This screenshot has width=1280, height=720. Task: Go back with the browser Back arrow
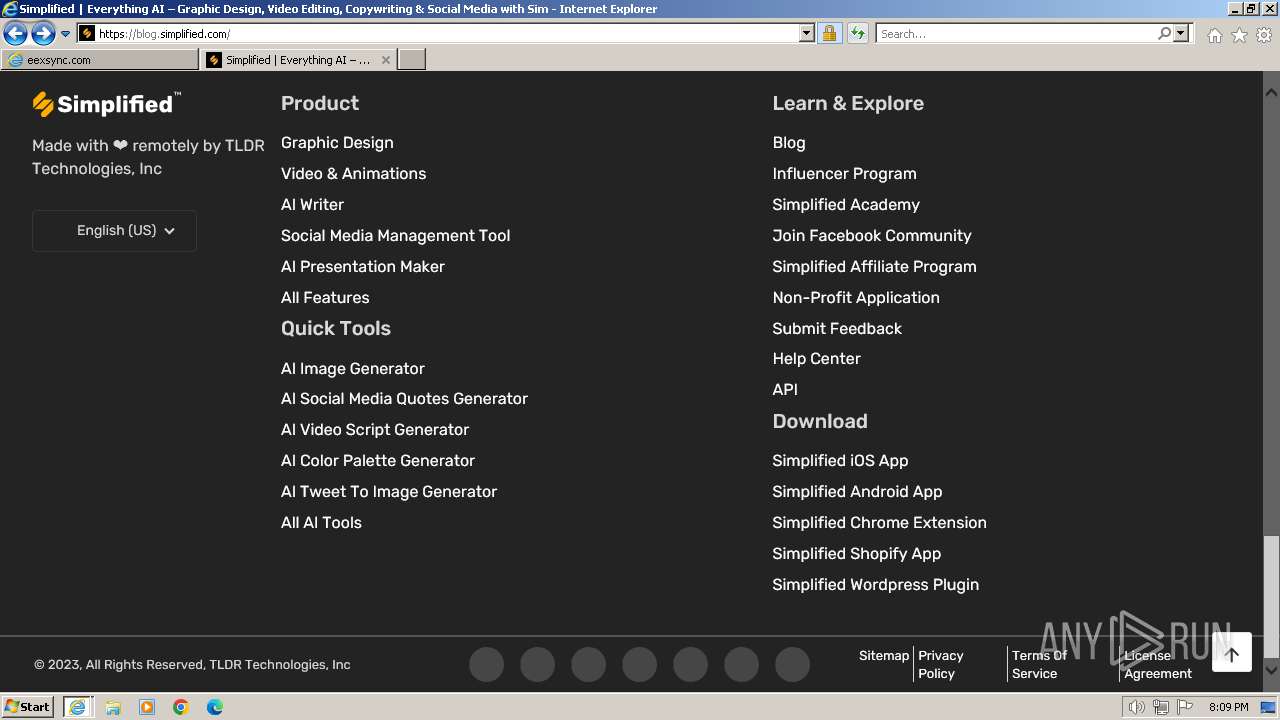click(15, 34)
